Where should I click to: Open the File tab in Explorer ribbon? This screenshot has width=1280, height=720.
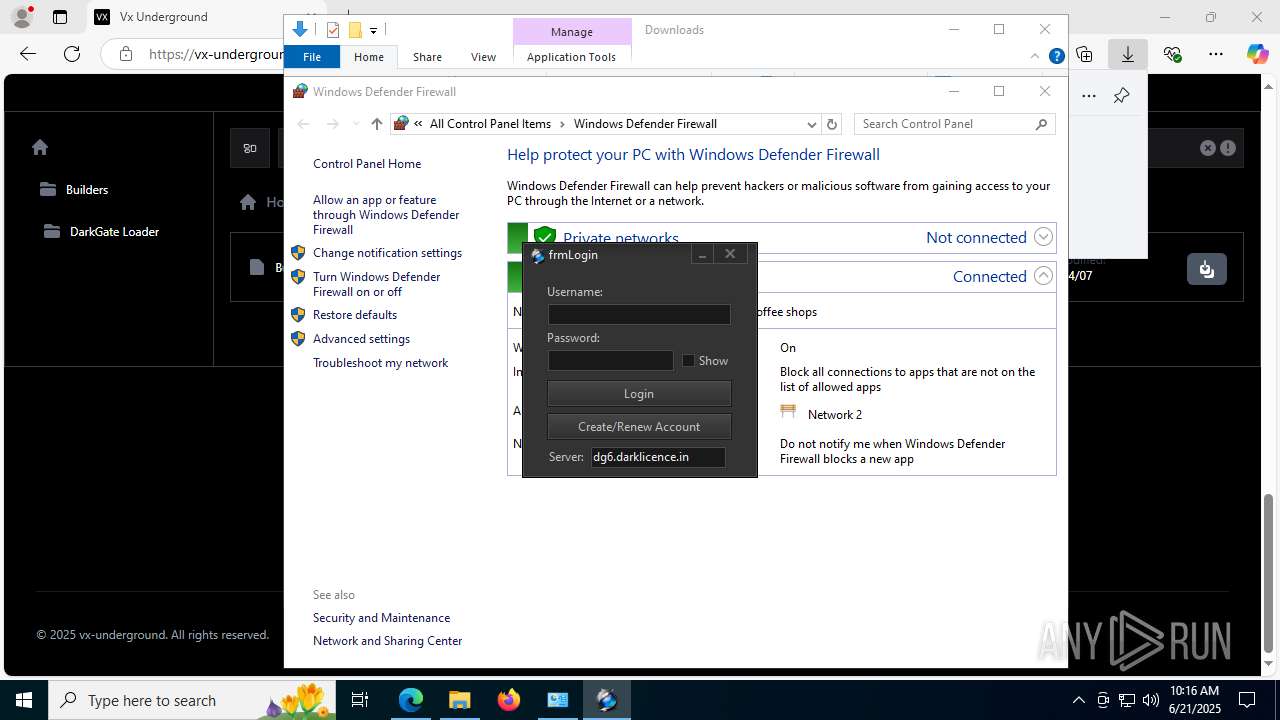[312, 57]
